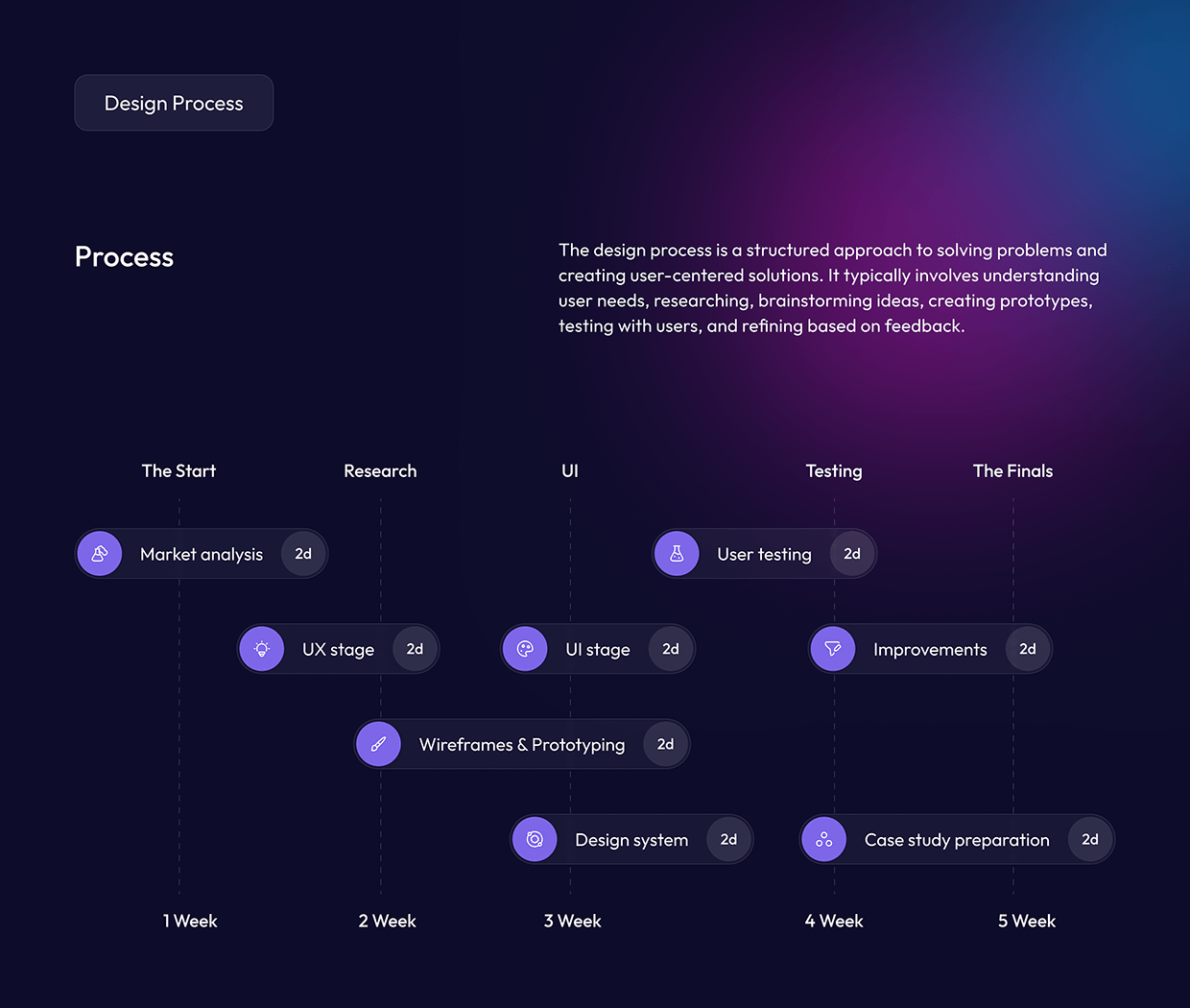Click the 1 Week timeline marker
This screenshot has height=1008, width=1190.
pos(190,921)
